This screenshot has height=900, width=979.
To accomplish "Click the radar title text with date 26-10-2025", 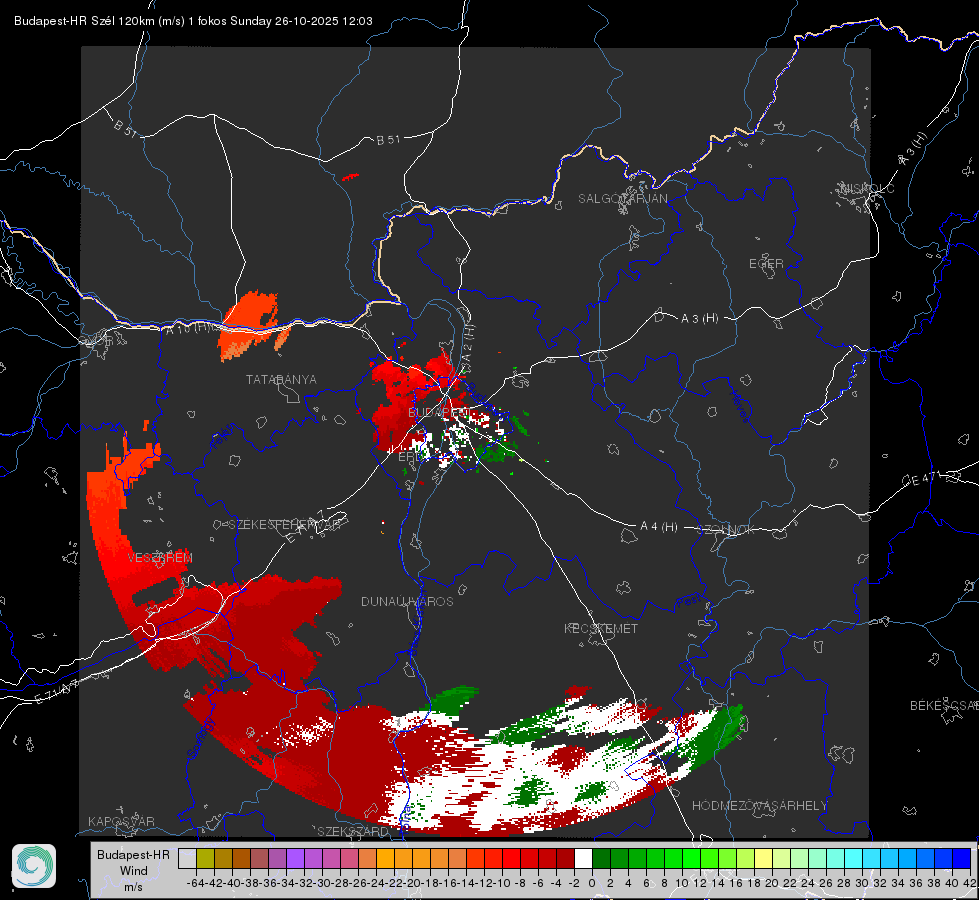I will click(194, 21).
